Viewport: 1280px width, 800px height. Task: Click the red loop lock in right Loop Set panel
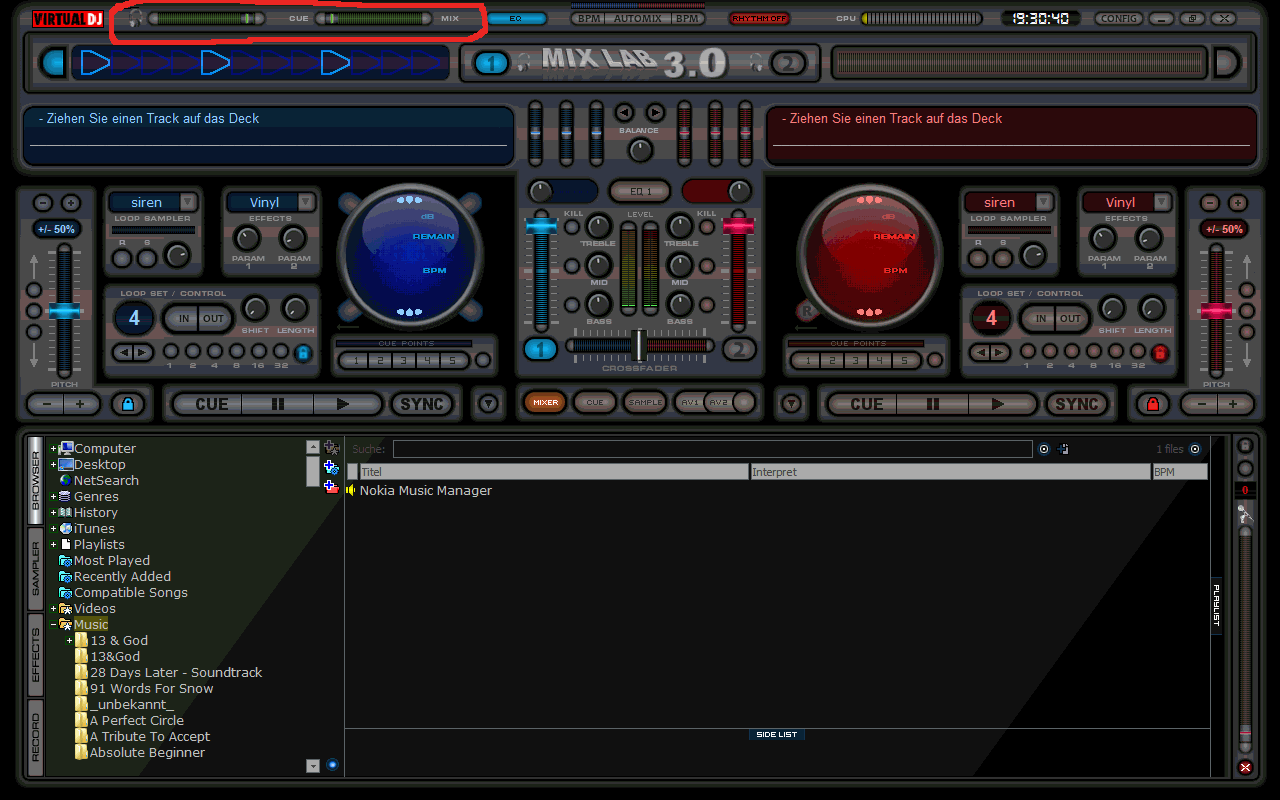[1160, 352]
